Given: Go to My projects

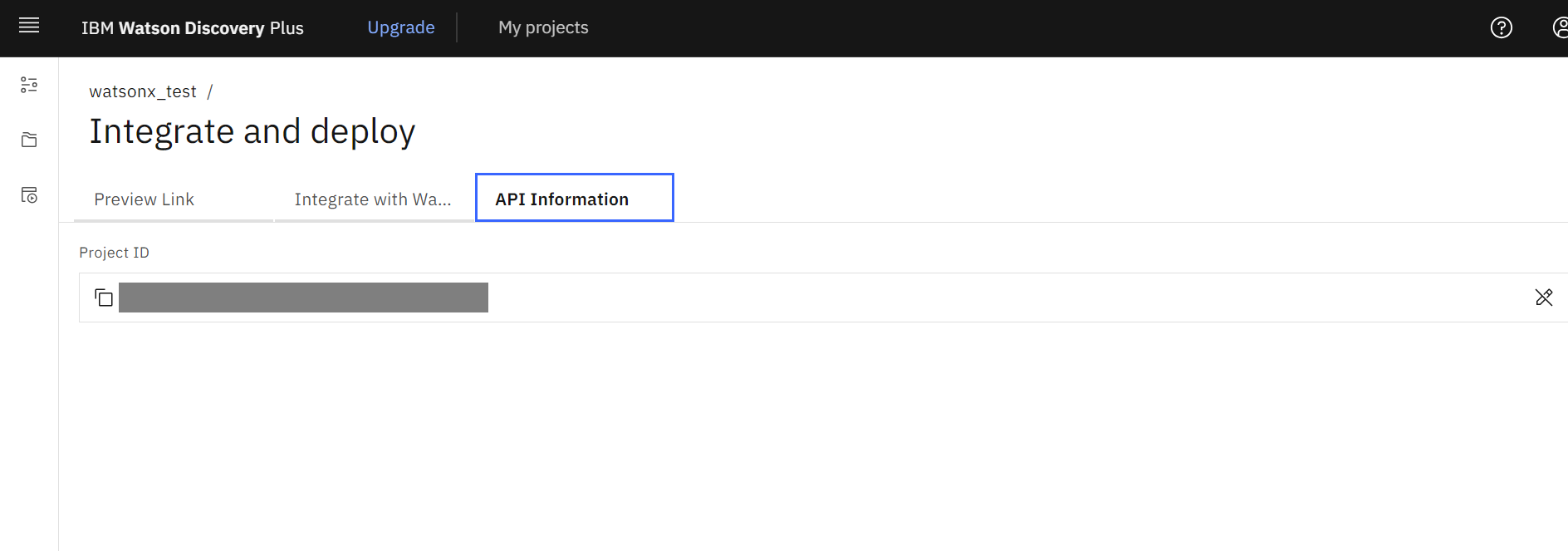Looking at the screenshot, I should point(543,27).
